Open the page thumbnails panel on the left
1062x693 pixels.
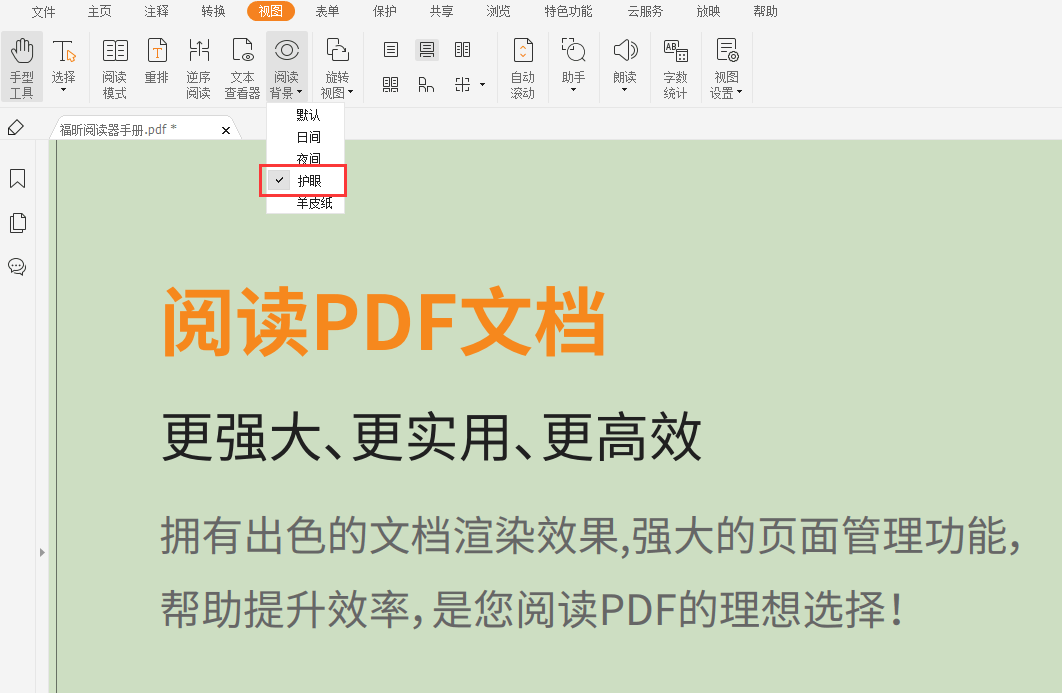click(17, 222)
